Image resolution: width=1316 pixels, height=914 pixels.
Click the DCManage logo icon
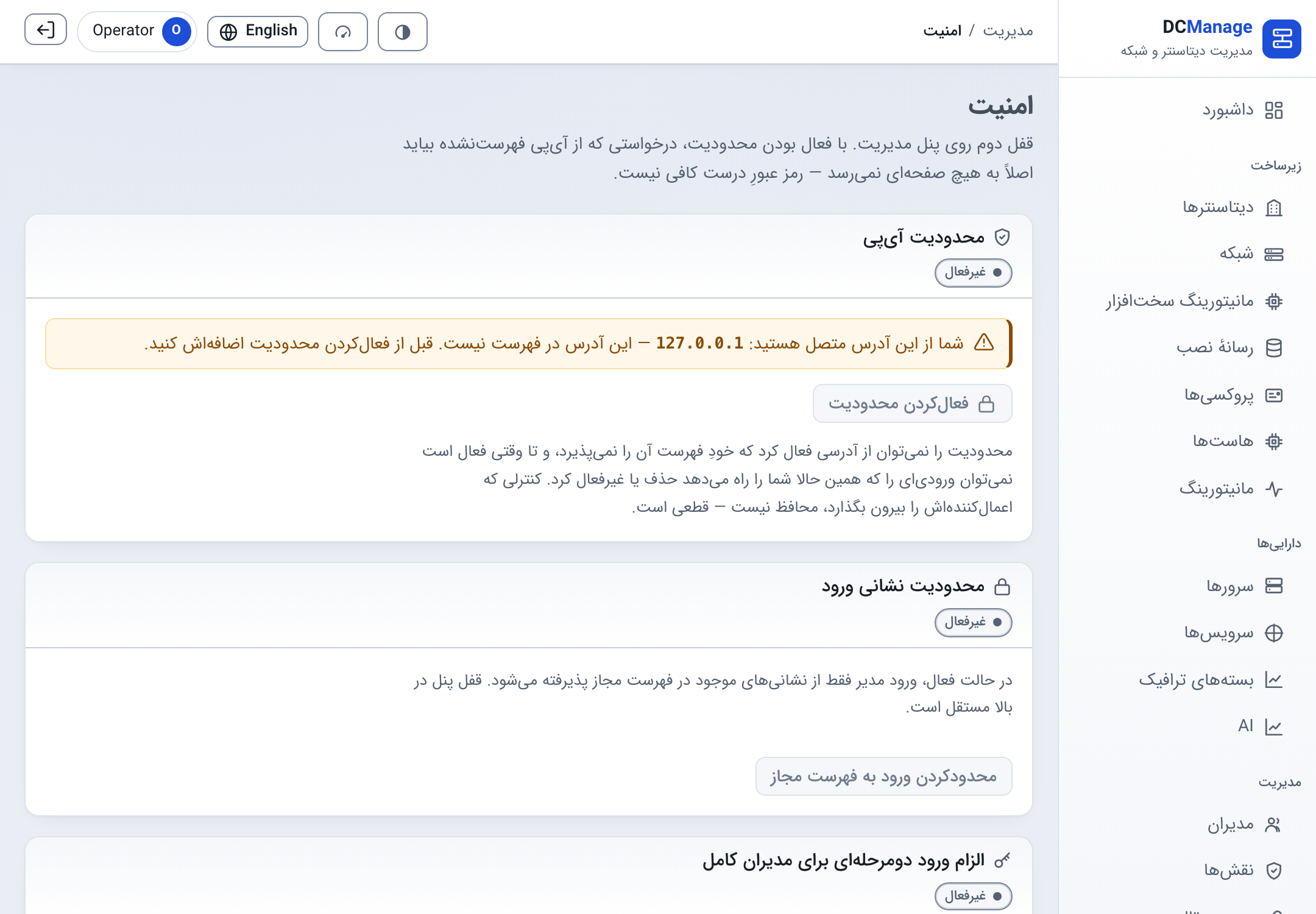(x=1282, y=39)
